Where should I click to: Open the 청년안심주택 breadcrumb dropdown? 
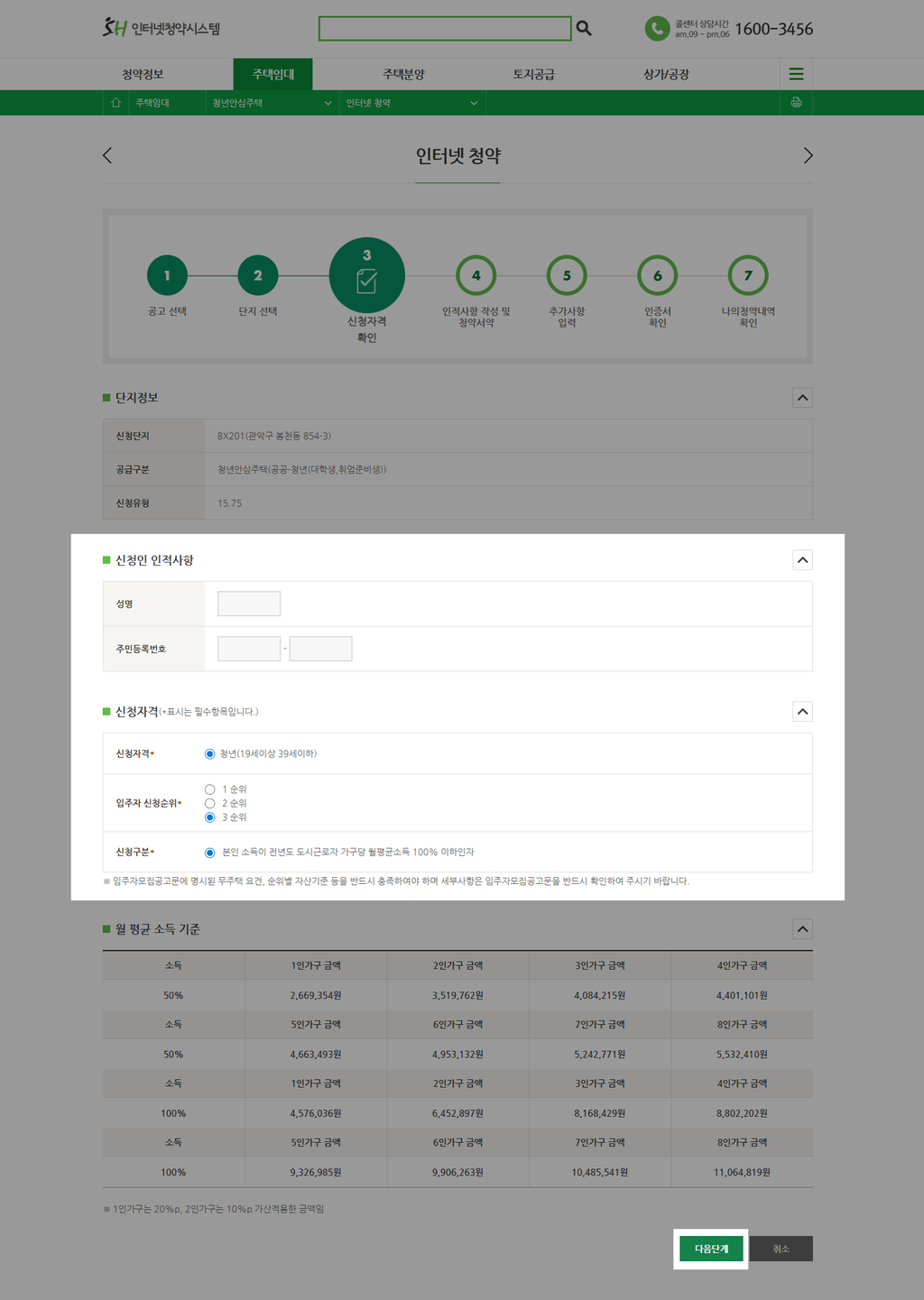(271, 103)
